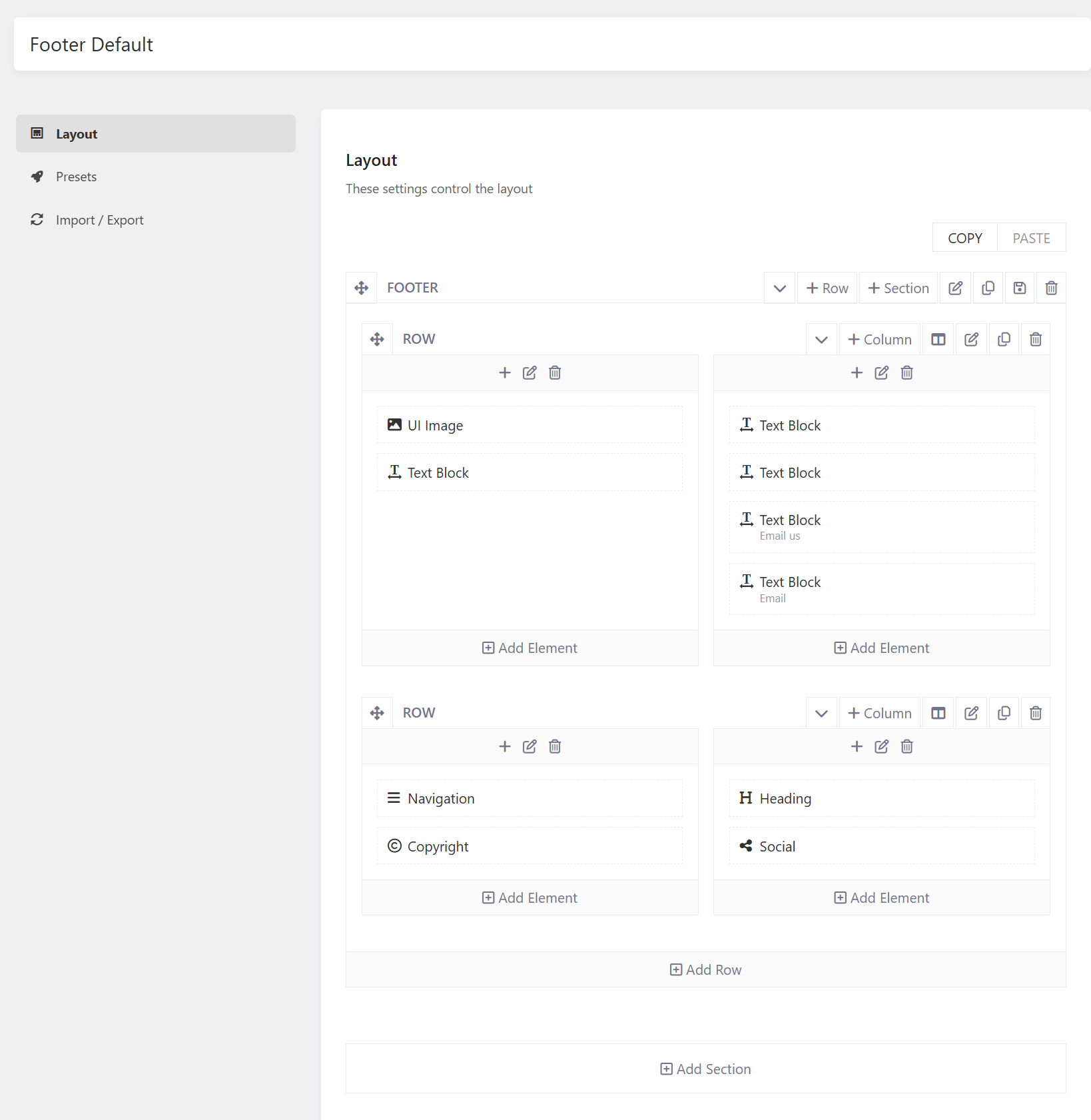Switch to Import / Export tab

pos(99,220)
